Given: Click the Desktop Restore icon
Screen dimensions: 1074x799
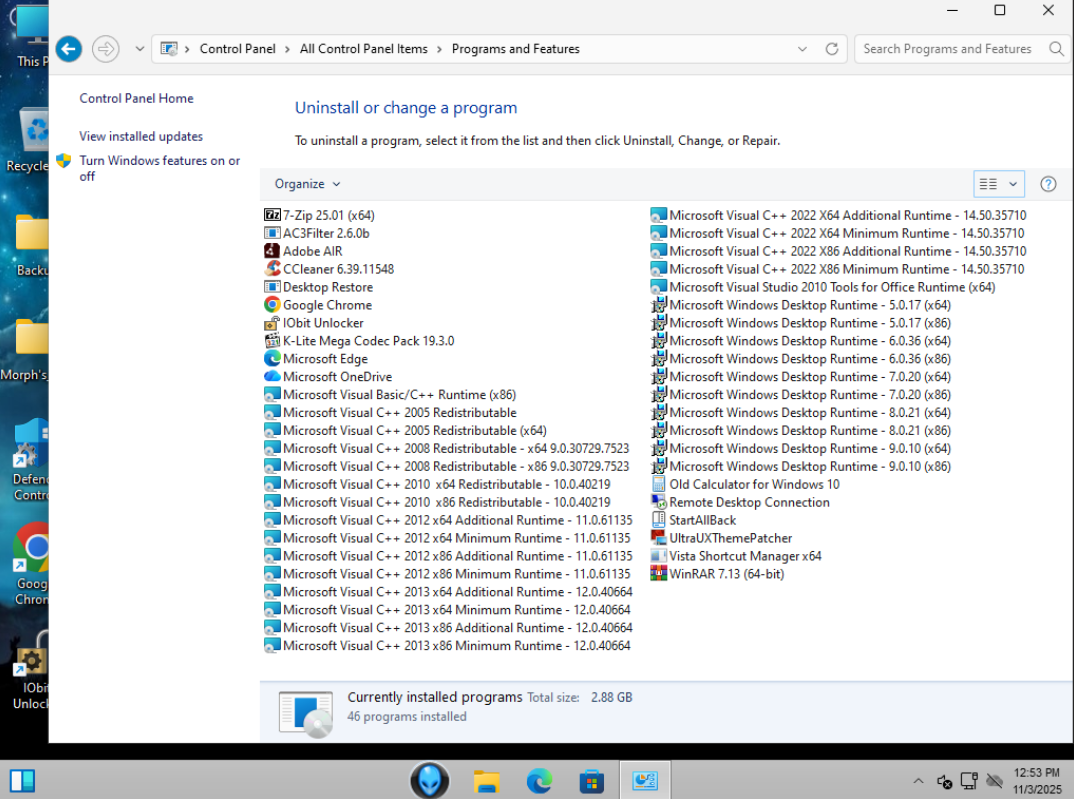Looking at the screenshot, I should [272, 287].
